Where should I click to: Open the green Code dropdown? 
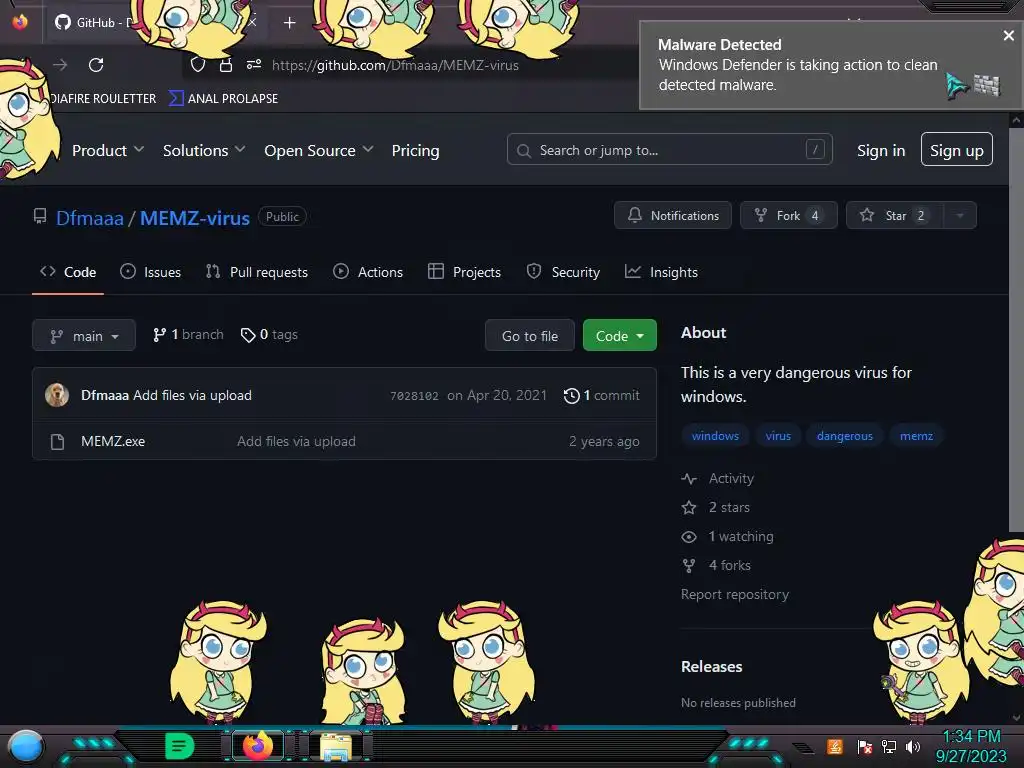pos(620,336)
